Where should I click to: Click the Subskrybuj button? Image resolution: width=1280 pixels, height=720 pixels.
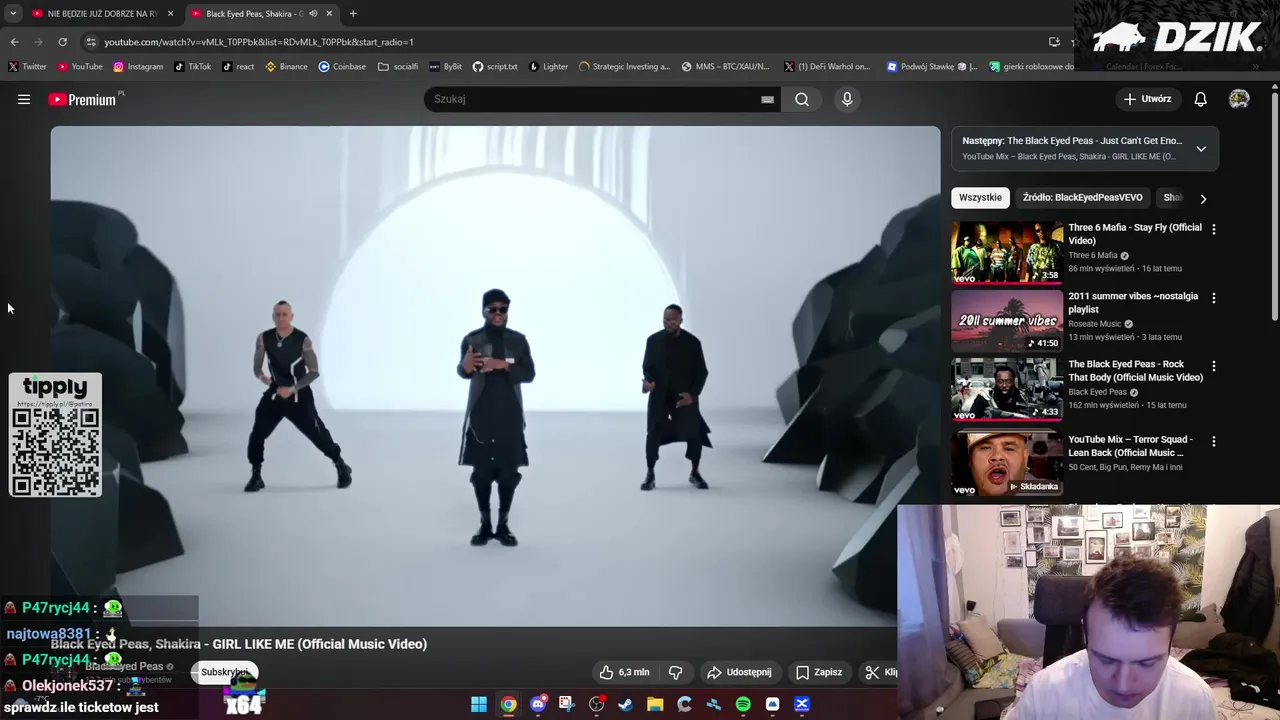click(x=224, y=672)
